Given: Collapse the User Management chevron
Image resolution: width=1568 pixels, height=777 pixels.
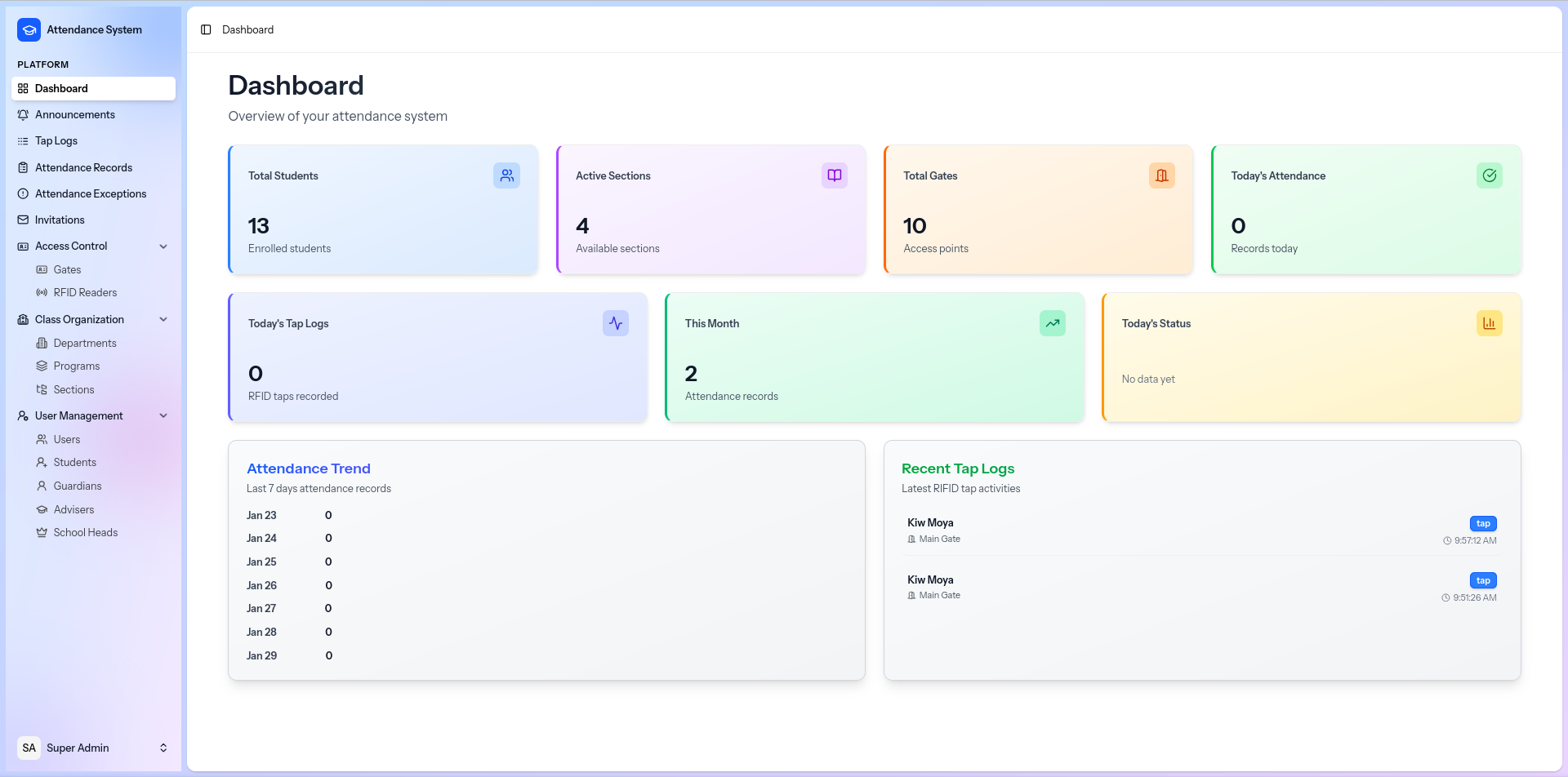Looking at the screenshot, I should [163, 416].
